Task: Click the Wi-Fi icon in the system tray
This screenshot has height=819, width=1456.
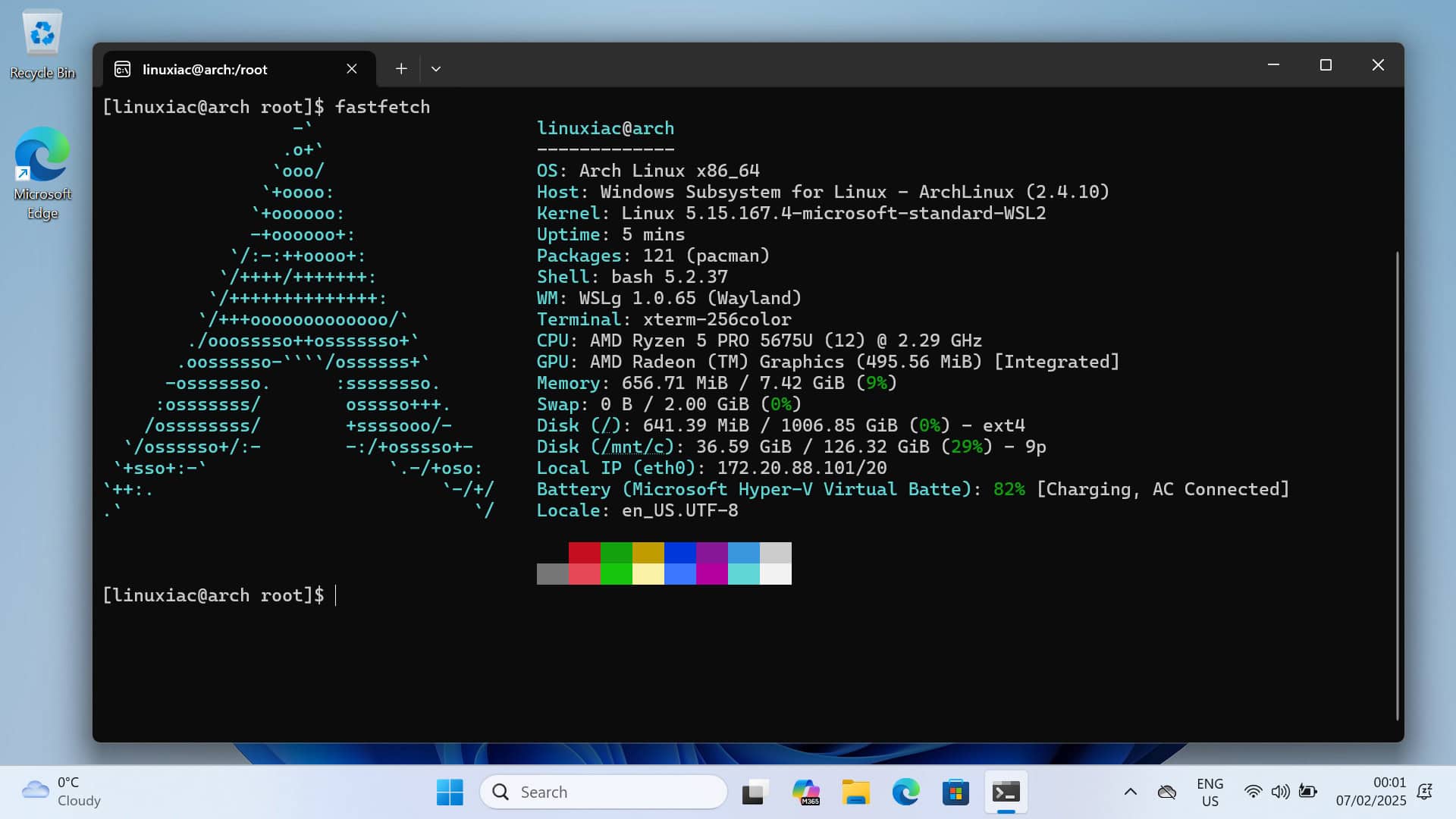Action: click(x=1253, y=791)
